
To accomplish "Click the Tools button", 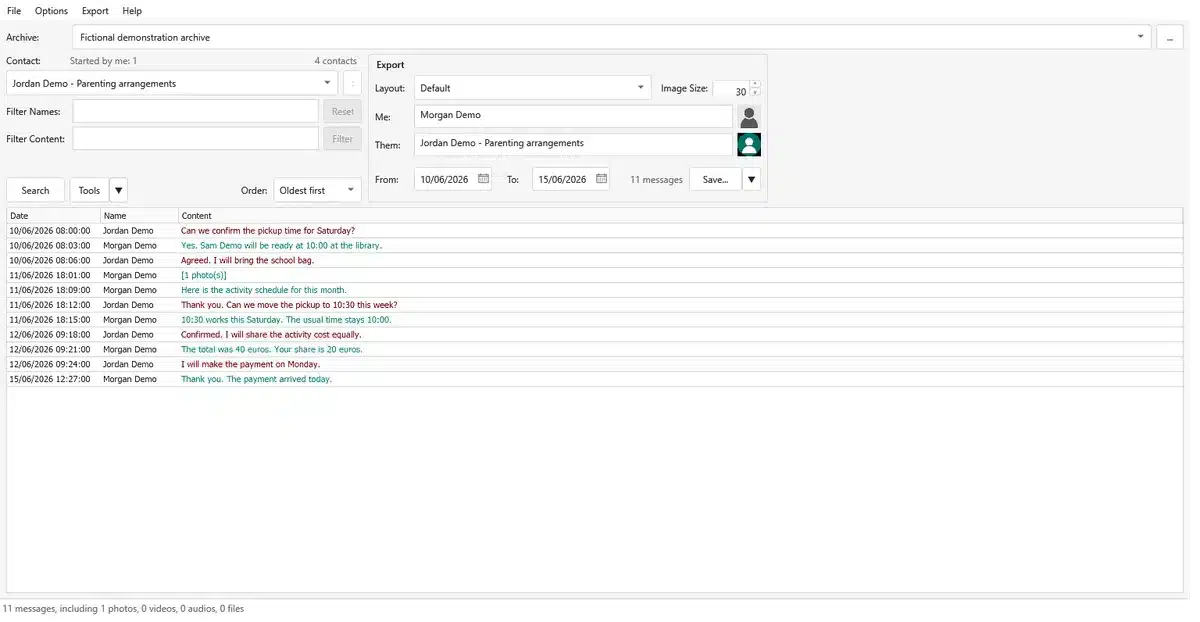I will point(89,190).
